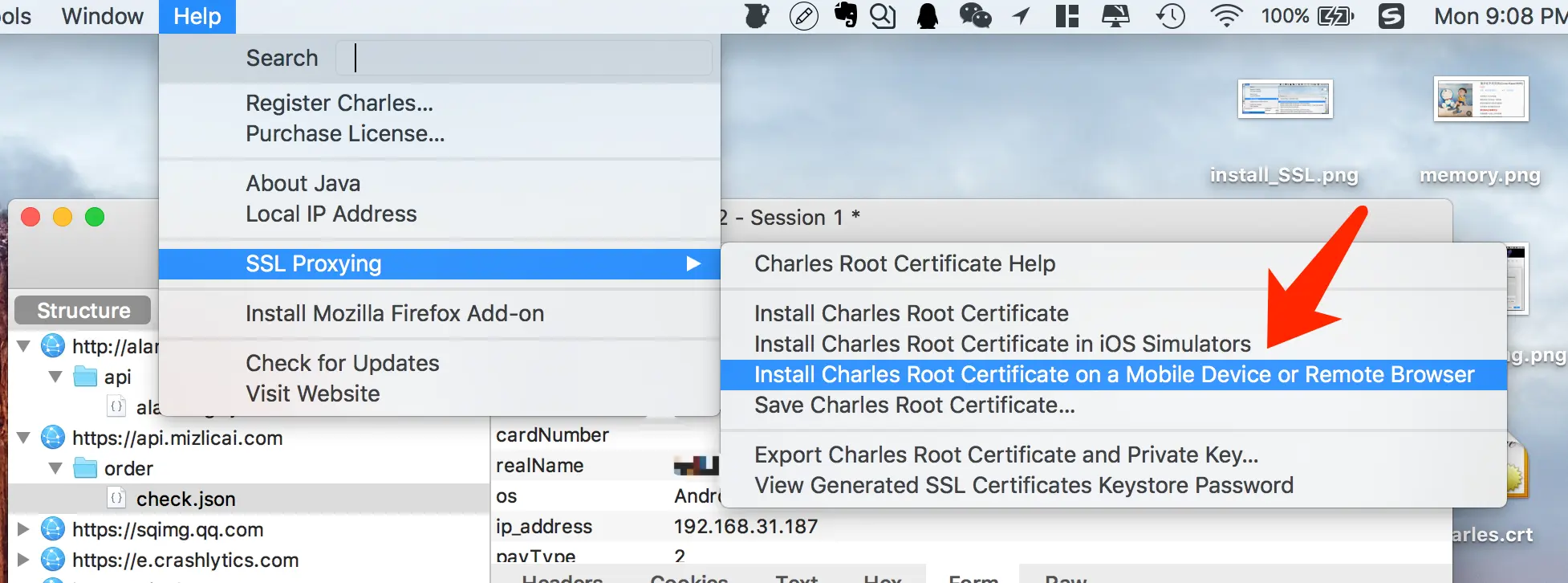Click the order folder icon
This screenshot has width=1568, height=583.
pos(85,468)
